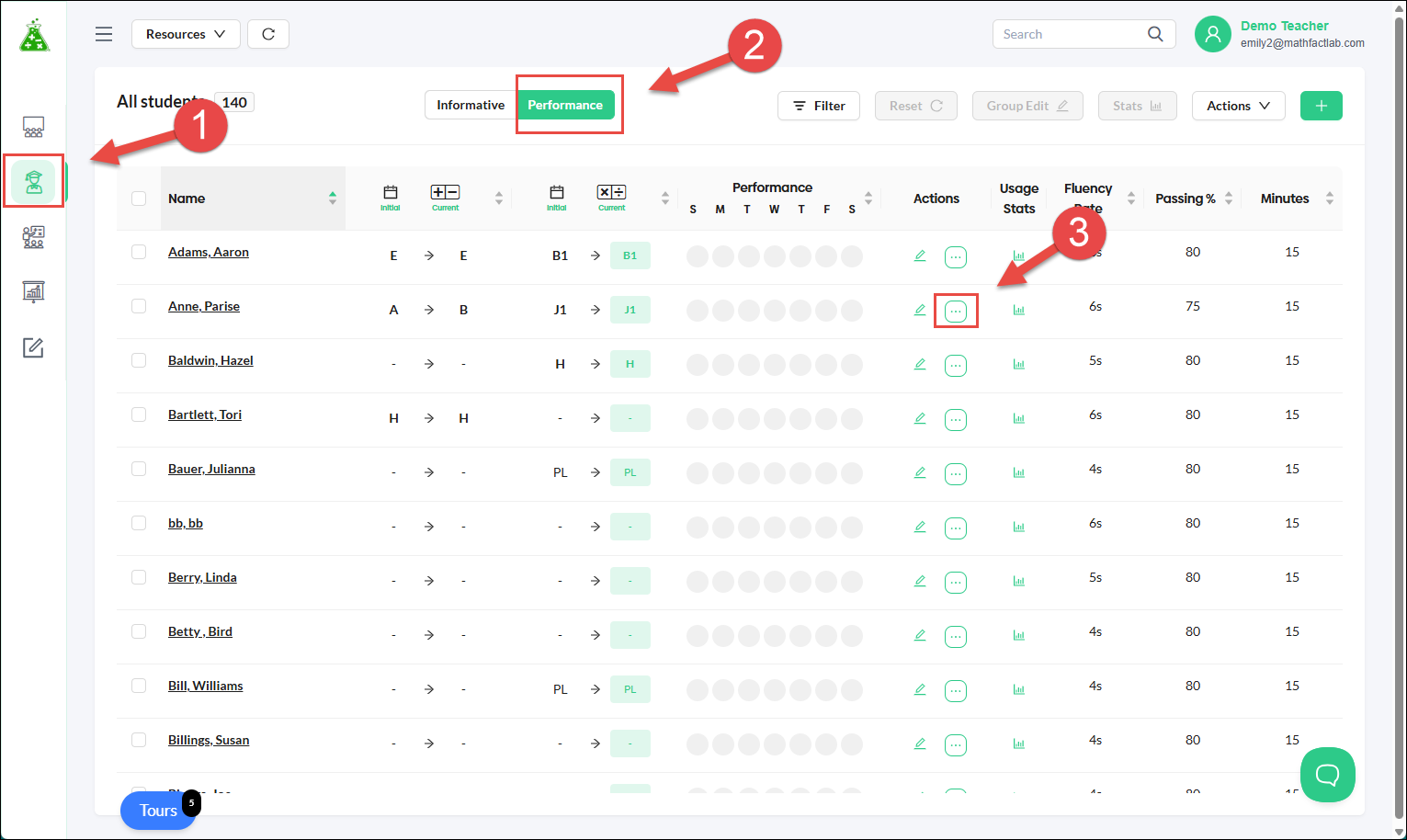
Task: Click the Demo Teacher account name
Action: click(x=1285, y=26)
